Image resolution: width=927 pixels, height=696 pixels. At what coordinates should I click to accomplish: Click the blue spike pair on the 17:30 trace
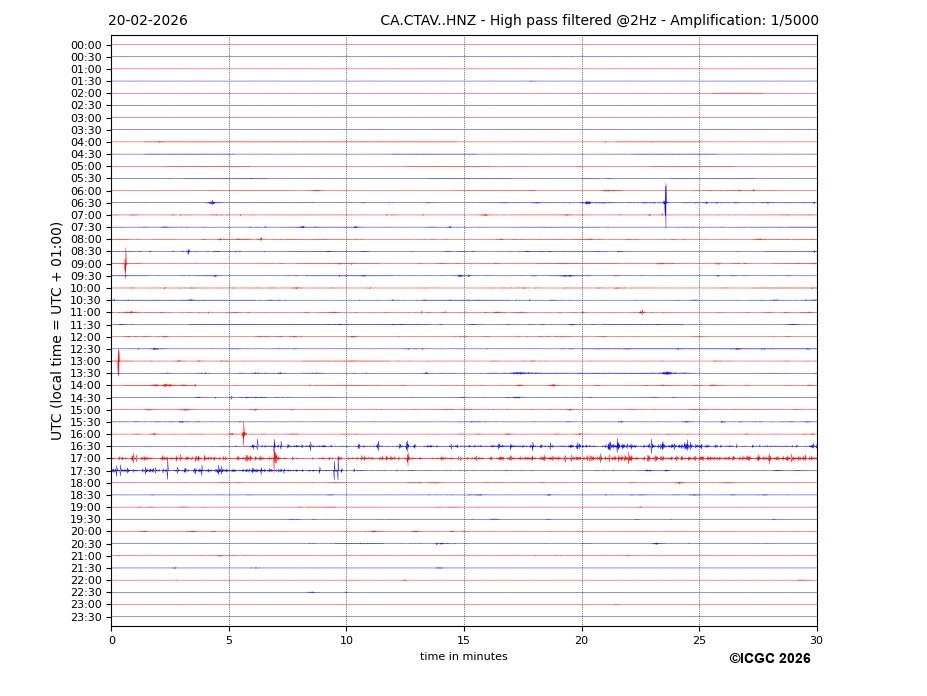[x=336, y=470]
